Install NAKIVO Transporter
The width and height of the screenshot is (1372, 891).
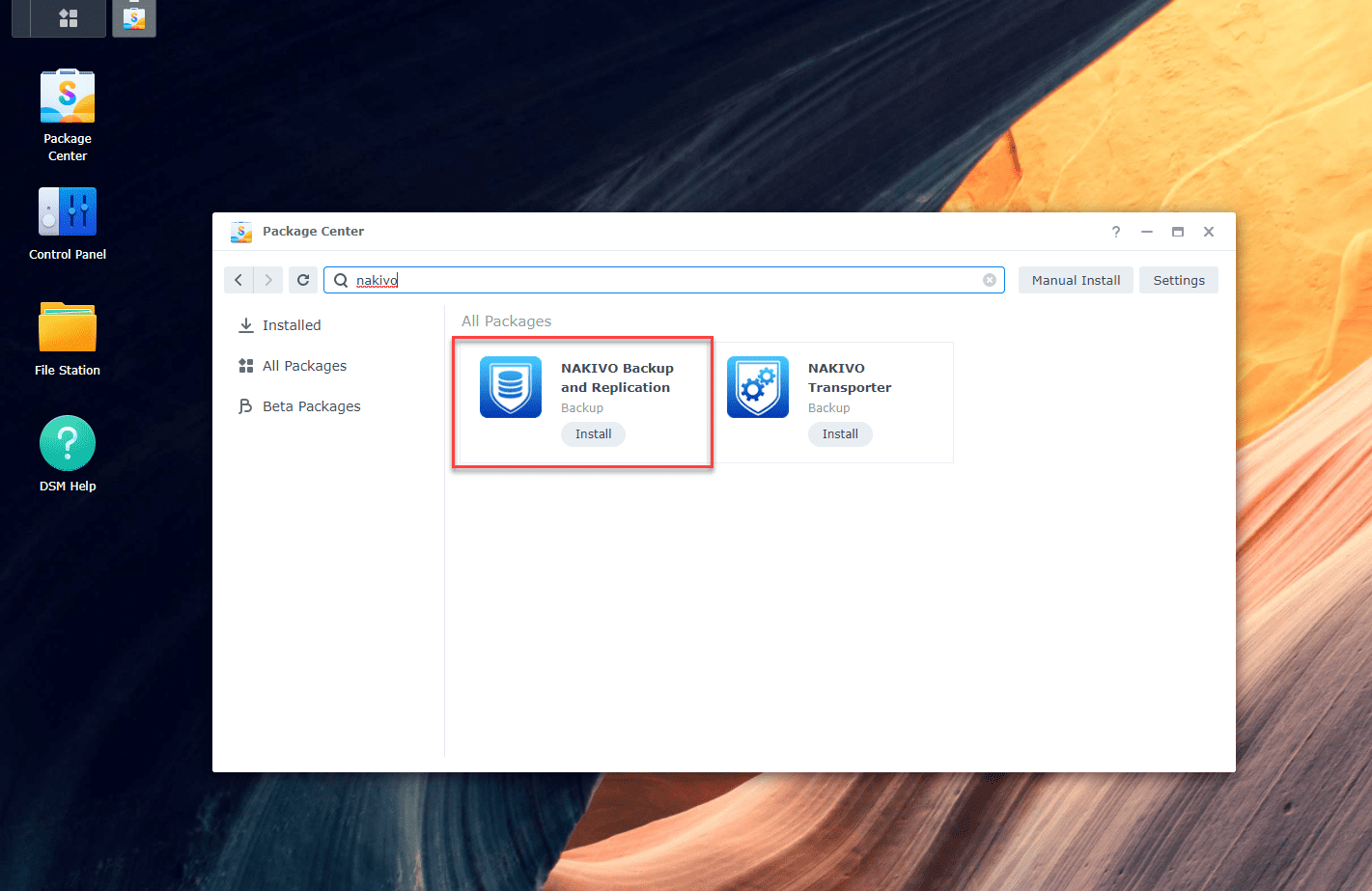(x=840, y=433)
